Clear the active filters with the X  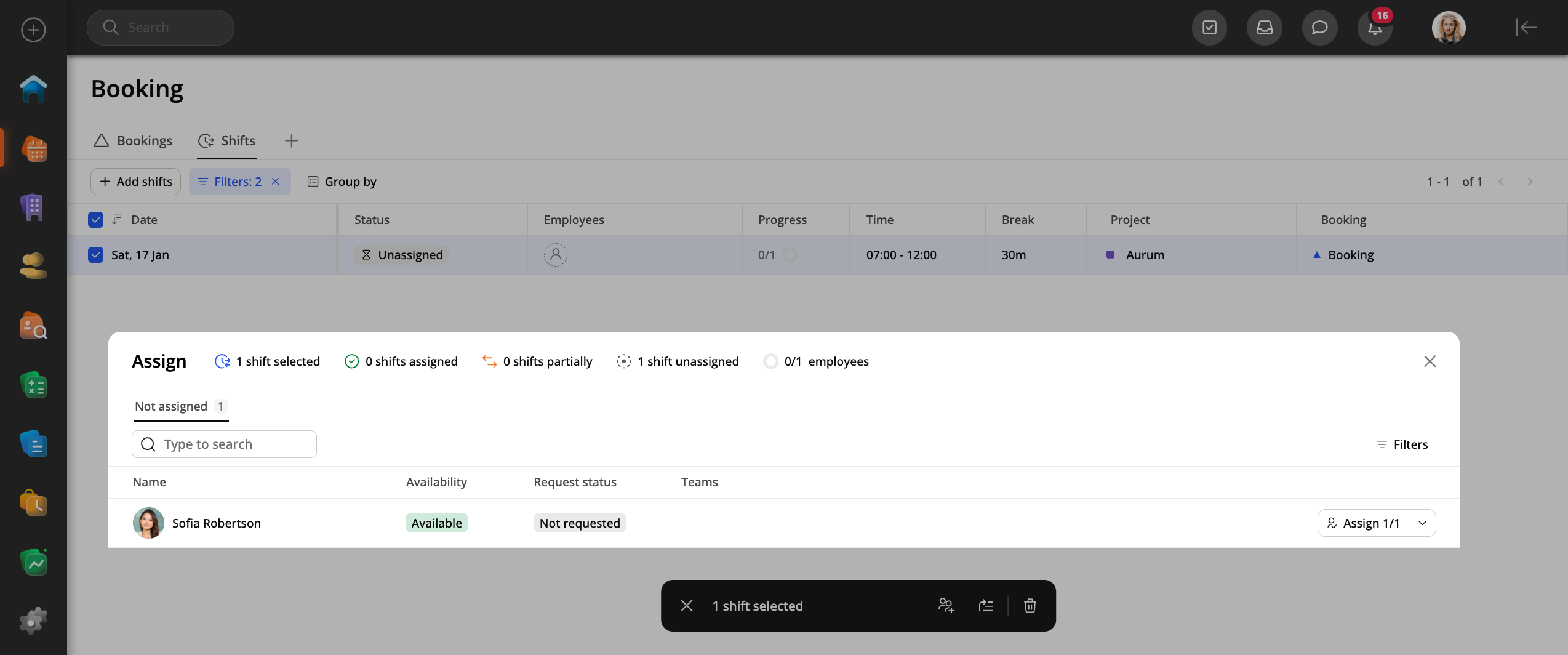point(276,182)
